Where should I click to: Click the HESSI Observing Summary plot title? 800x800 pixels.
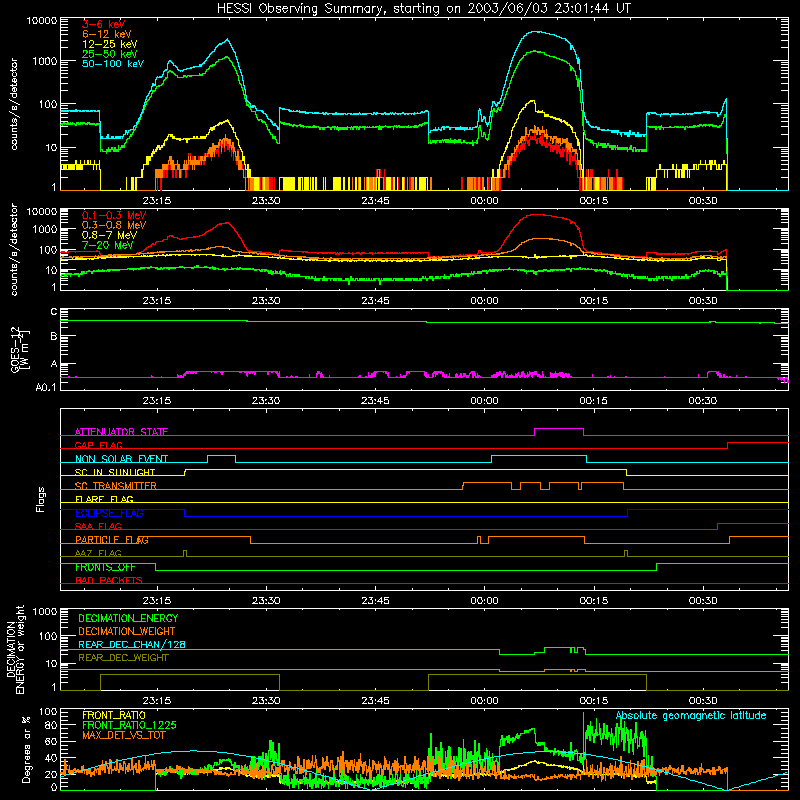[423, 9]
